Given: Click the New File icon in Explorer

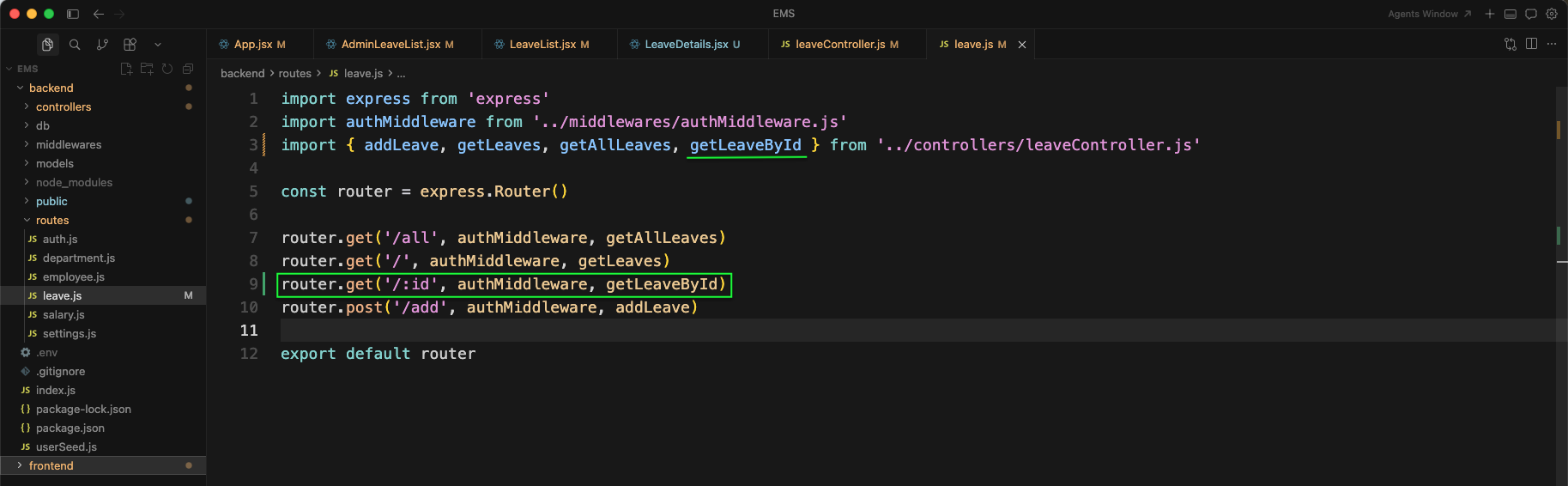Looking at the screenshot, I should [126, 69].
